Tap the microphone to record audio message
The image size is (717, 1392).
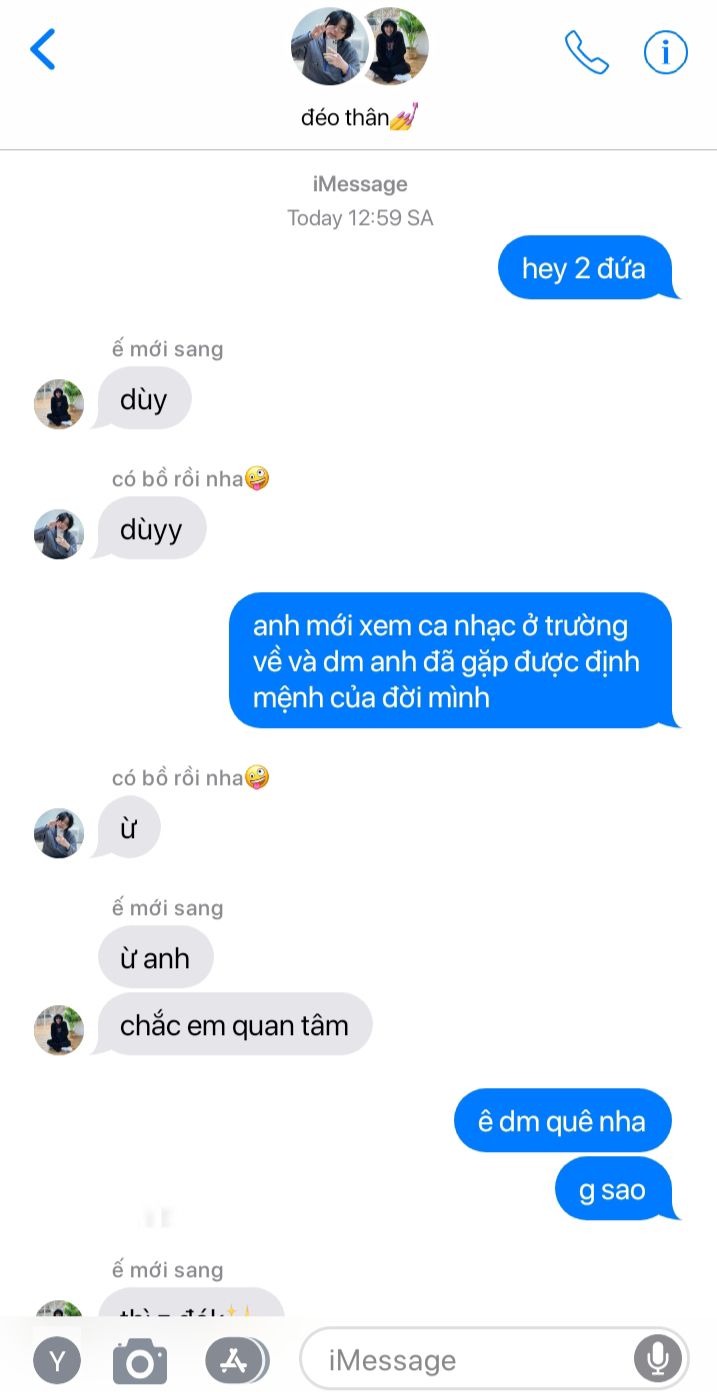click(x=658, y=1359)
